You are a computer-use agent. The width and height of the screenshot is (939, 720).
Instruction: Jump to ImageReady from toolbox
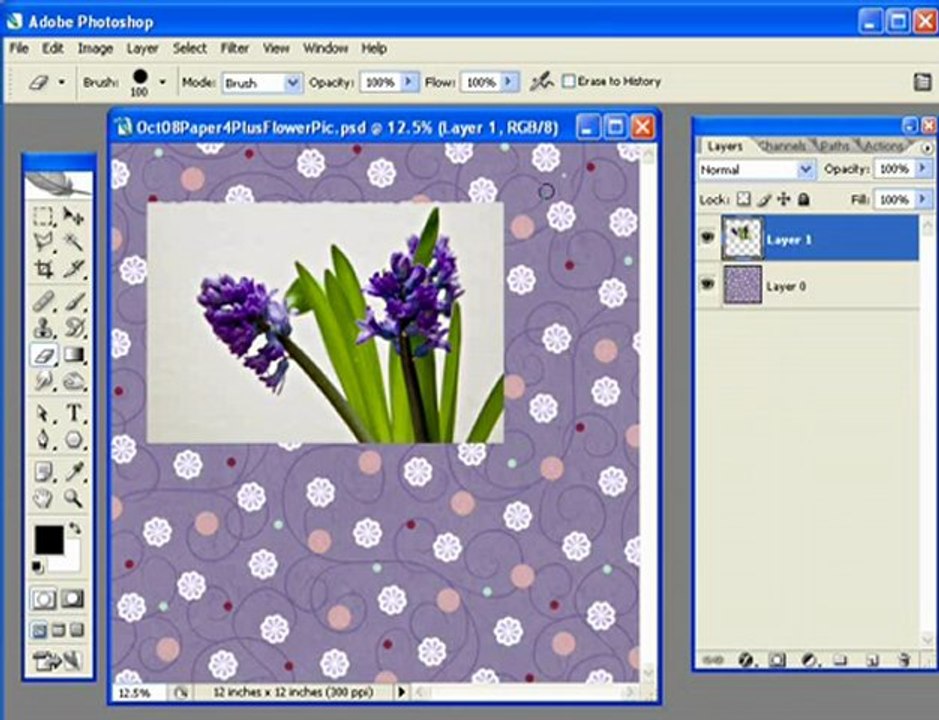pos(57,661)
